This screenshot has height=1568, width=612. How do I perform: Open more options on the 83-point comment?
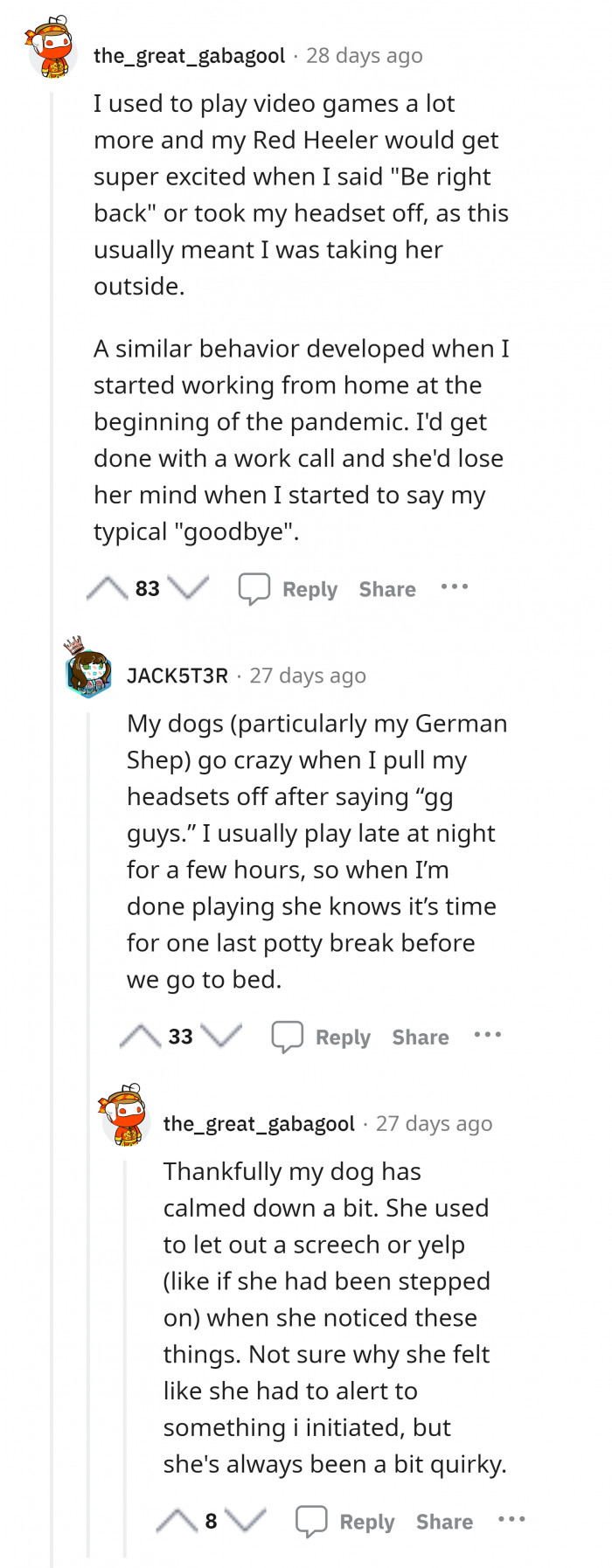coord(455,586)
